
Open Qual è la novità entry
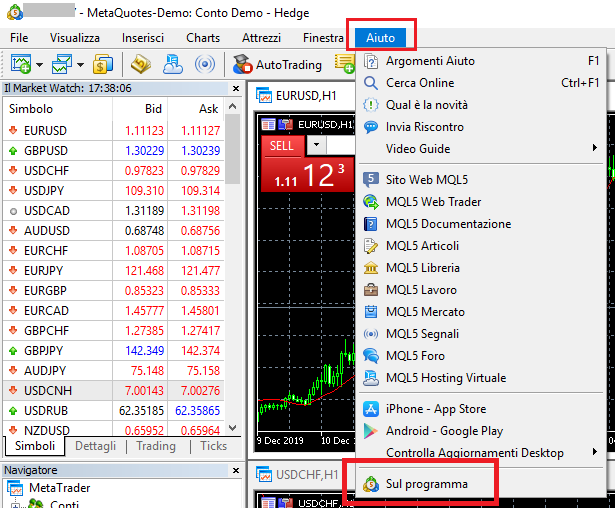click(481, 105)
